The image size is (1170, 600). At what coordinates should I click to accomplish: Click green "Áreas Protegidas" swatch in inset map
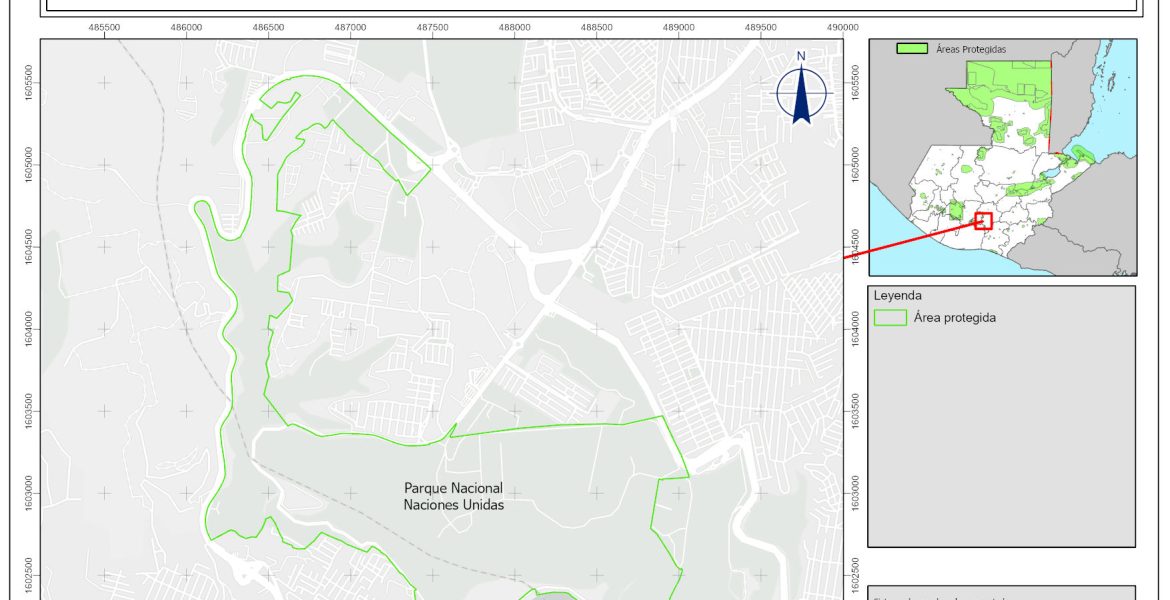(911, 48)
